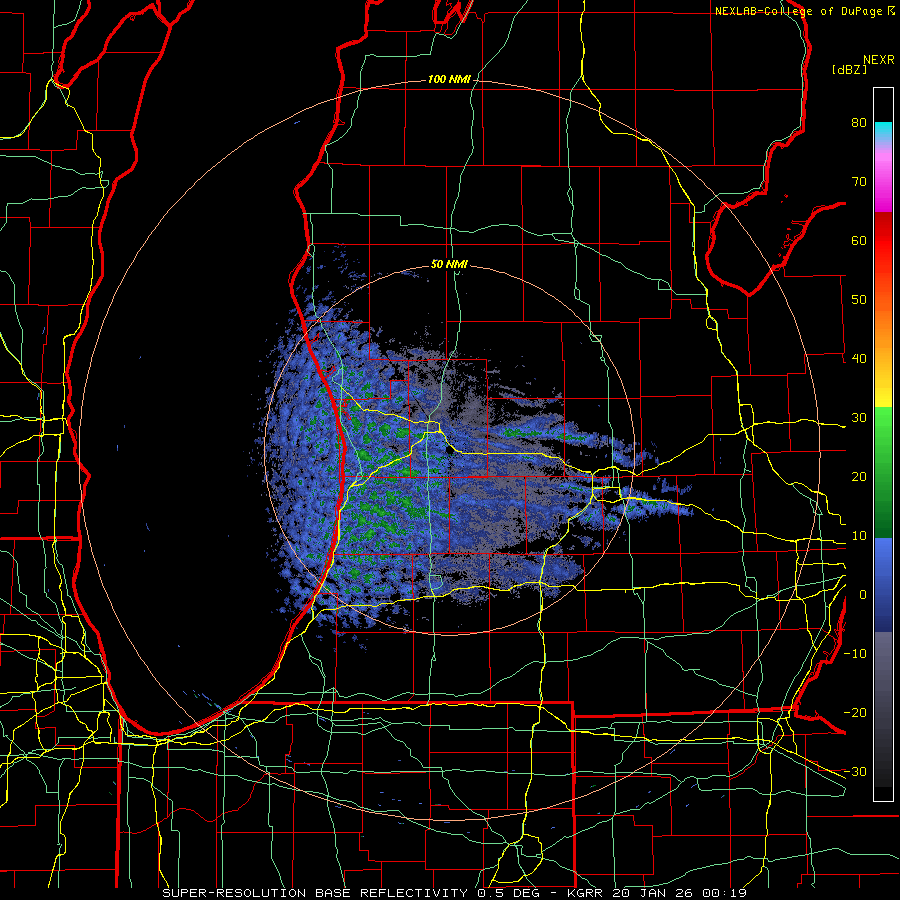Pick the cyan band atop the color scale
900x900 pixels.
pyautogui.click(x=883, y=129)
